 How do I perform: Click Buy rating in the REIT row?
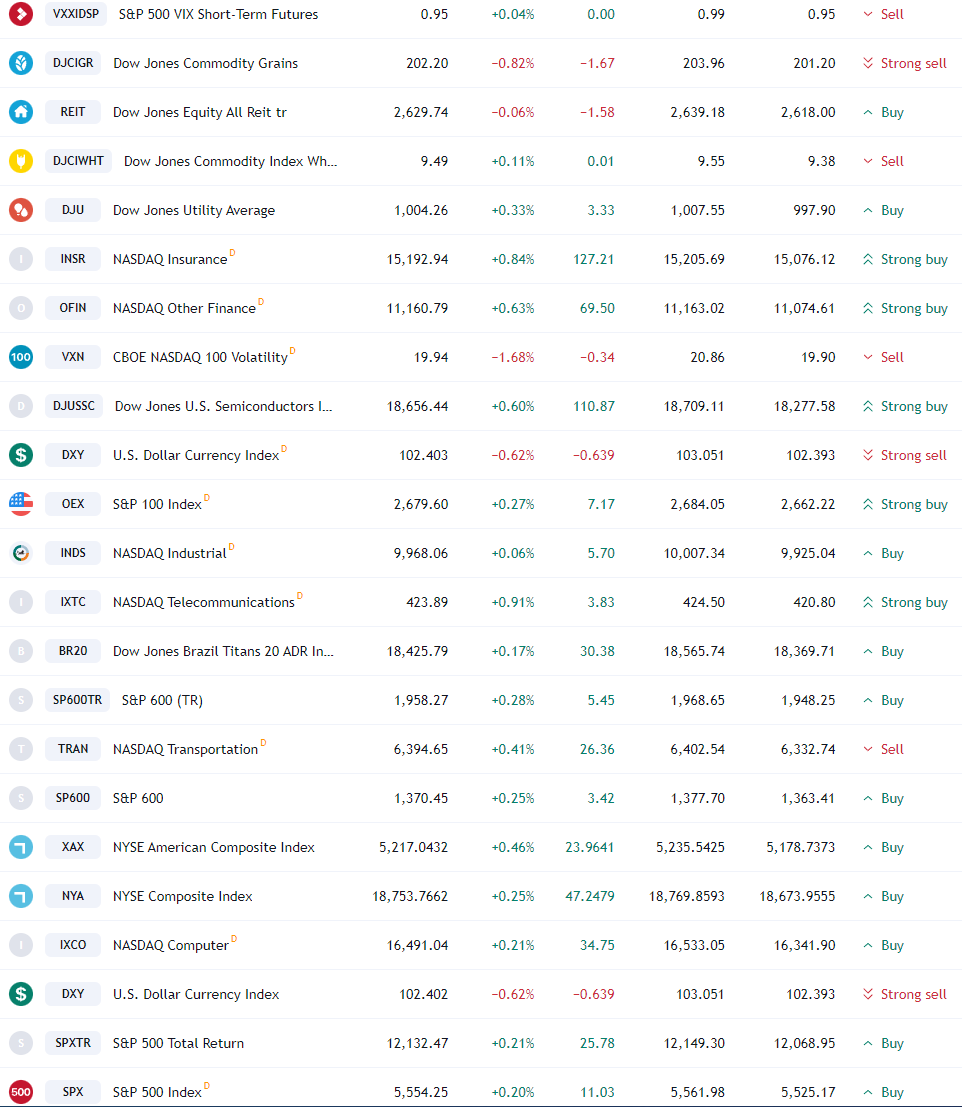tap(883, 112)
